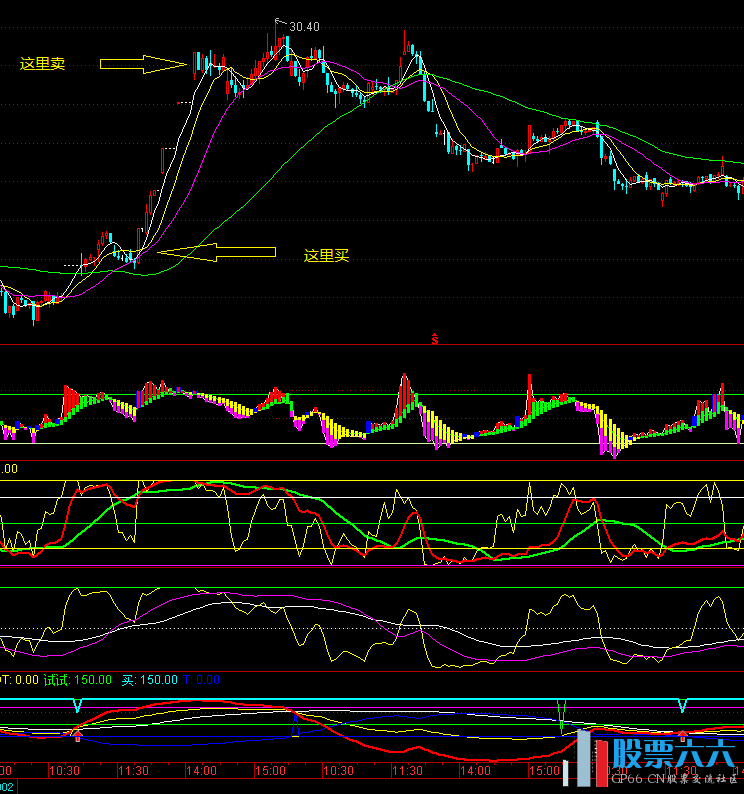Click the green V marker in the bottom panel

click(x=562, y=711)
